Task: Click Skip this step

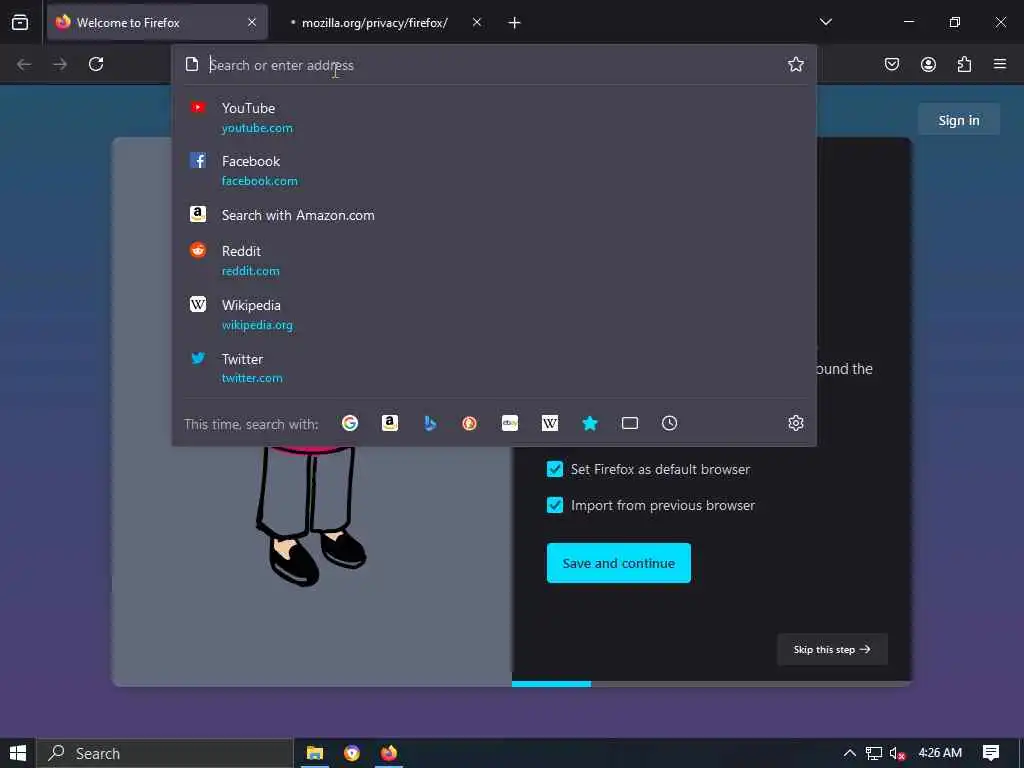Action: tap(832, 649)
